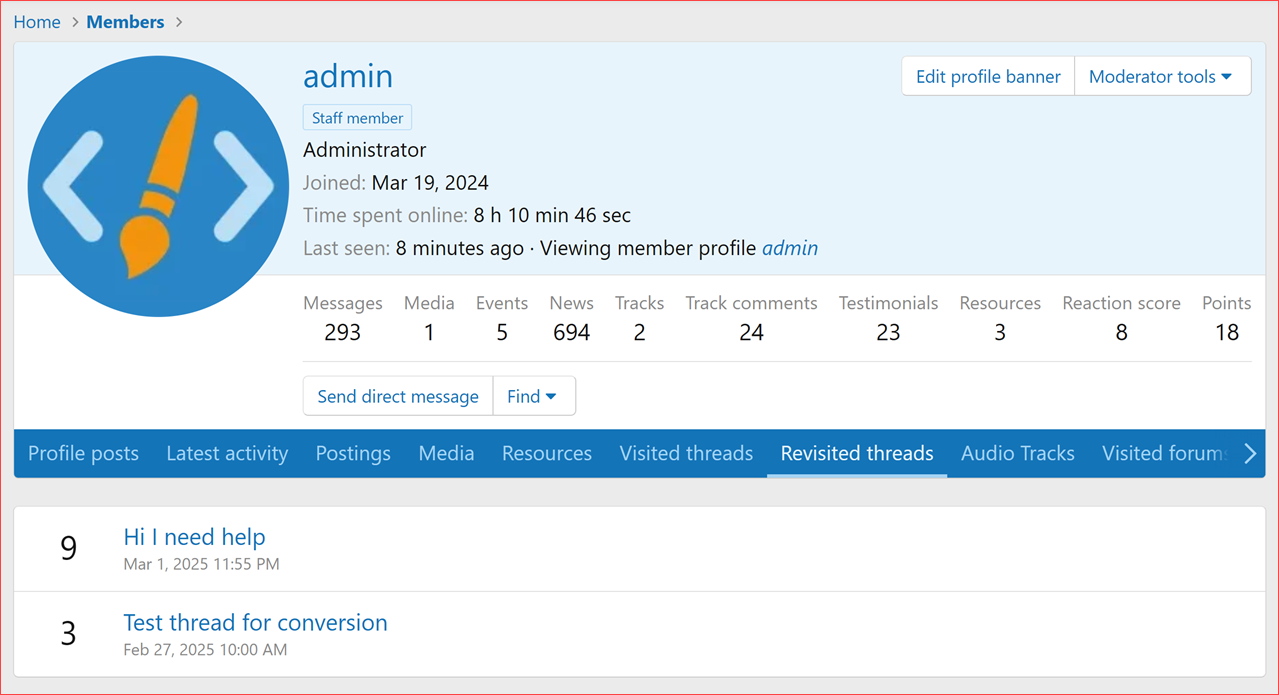Viewport: 1279px width, 695px height.
Task: Click the Testimonials count 23
Action: [888, 333]
